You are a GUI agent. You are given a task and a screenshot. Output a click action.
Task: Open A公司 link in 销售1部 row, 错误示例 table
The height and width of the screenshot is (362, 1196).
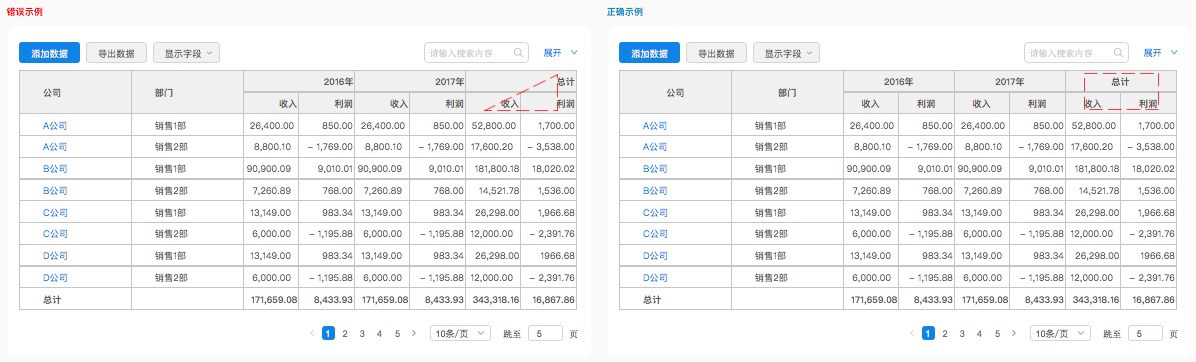(x=55, y=126)
